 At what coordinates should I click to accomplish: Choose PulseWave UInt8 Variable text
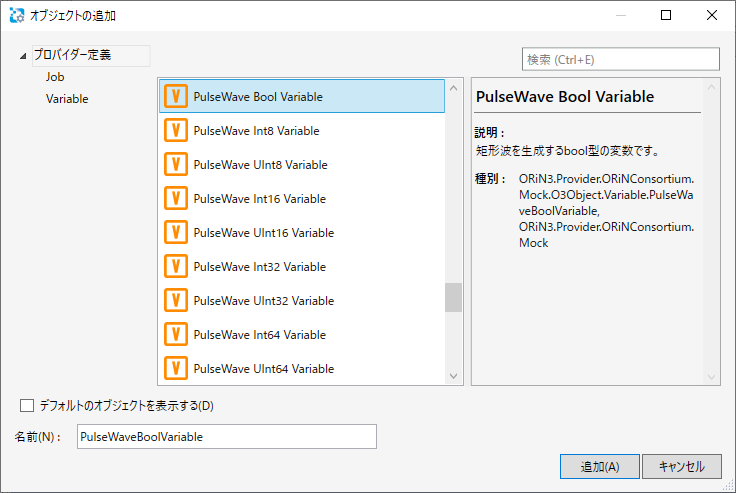(261, 165)
